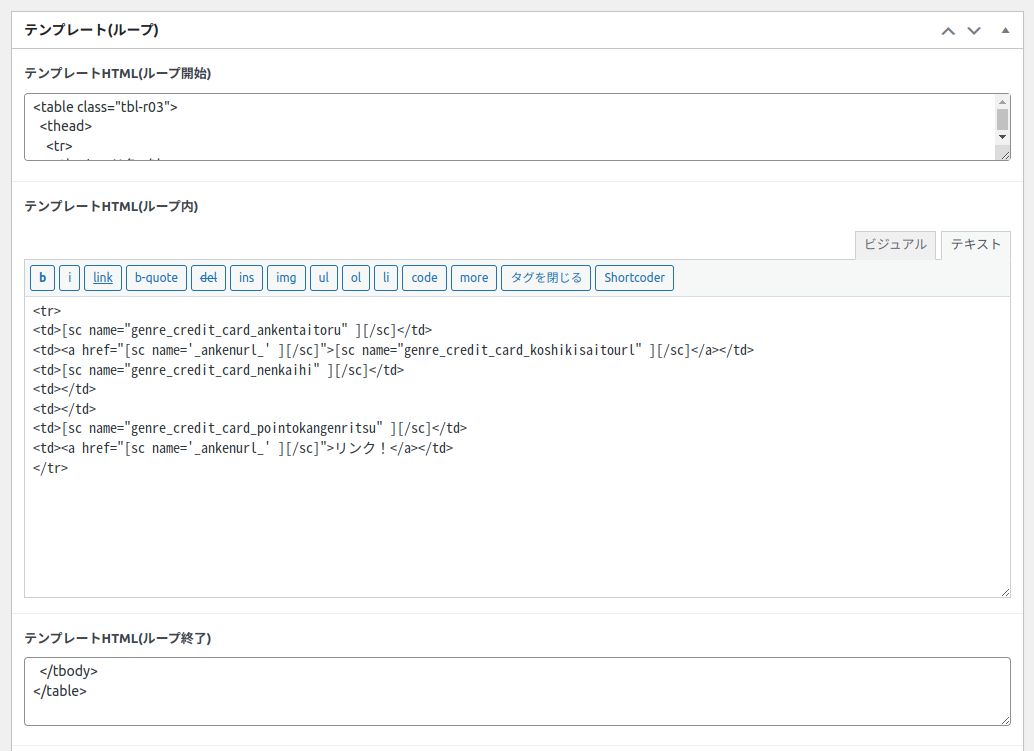Insert a more tag with more button
This screenshot has width=1034, height=751.
point(474,278)
